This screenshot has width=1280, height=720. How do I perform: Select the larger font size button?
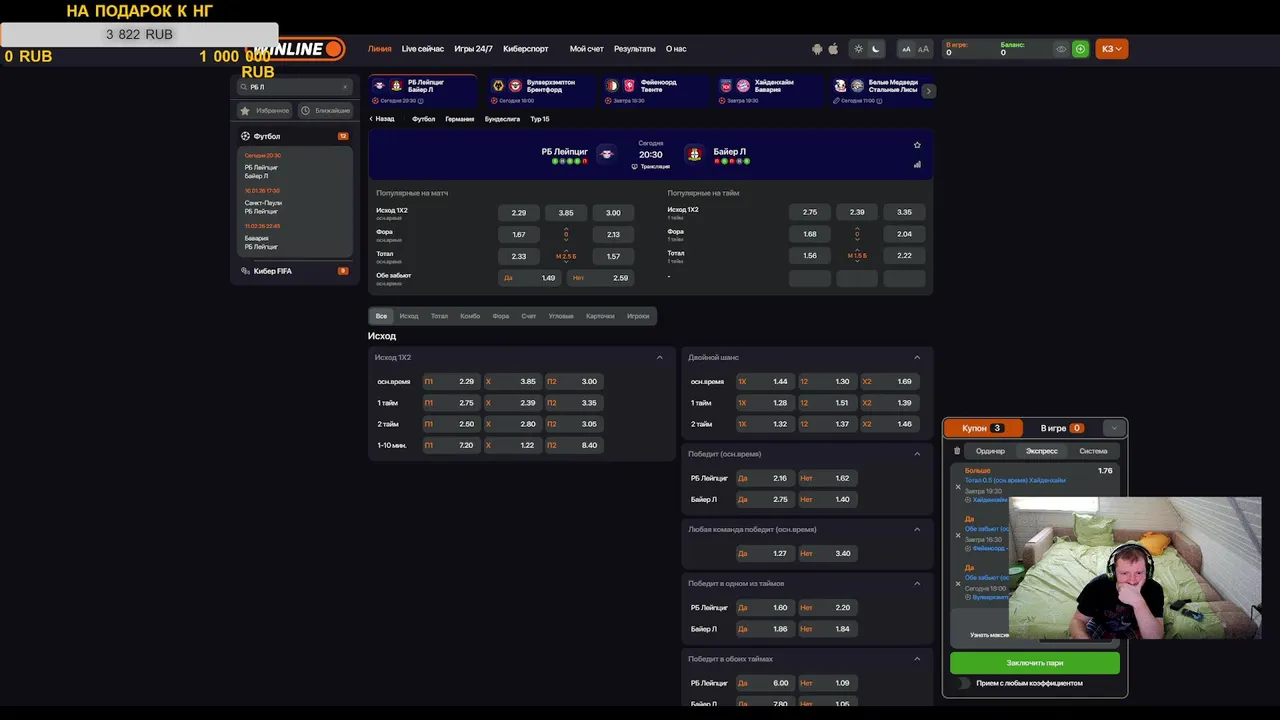[x=923, y=49]
